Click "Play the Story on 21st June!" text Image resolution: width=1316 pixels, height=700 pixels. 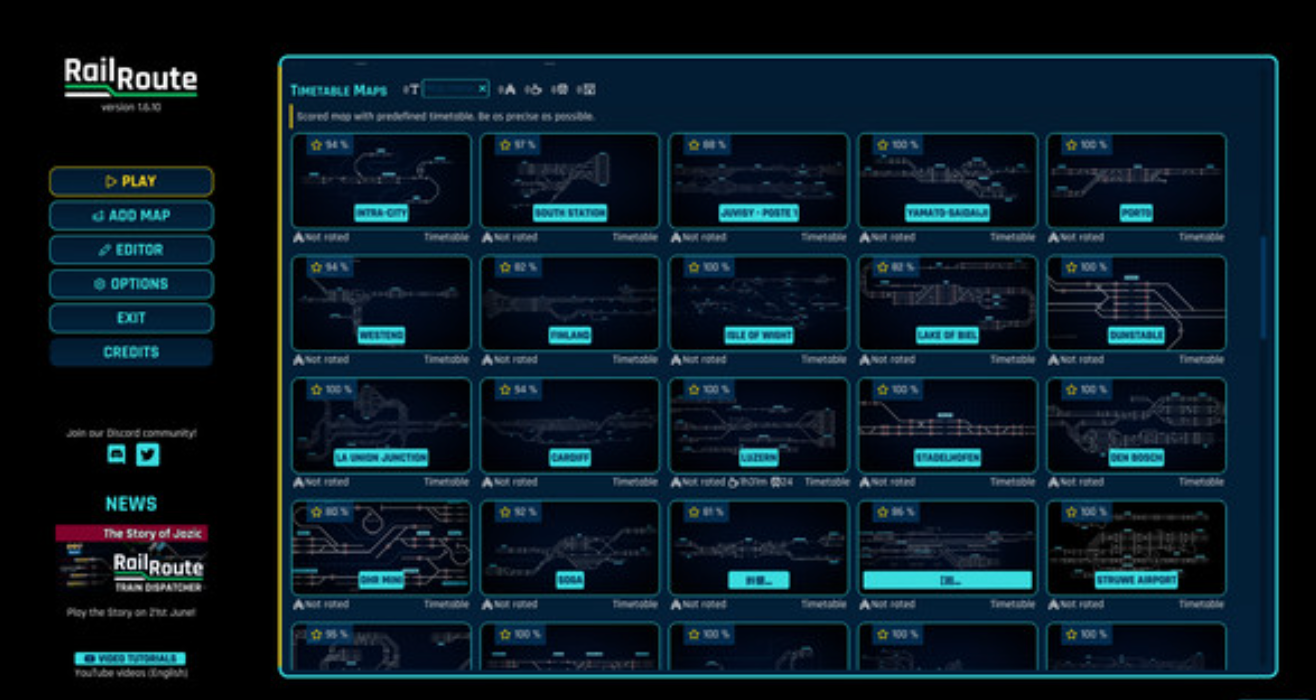coord(131,611)
